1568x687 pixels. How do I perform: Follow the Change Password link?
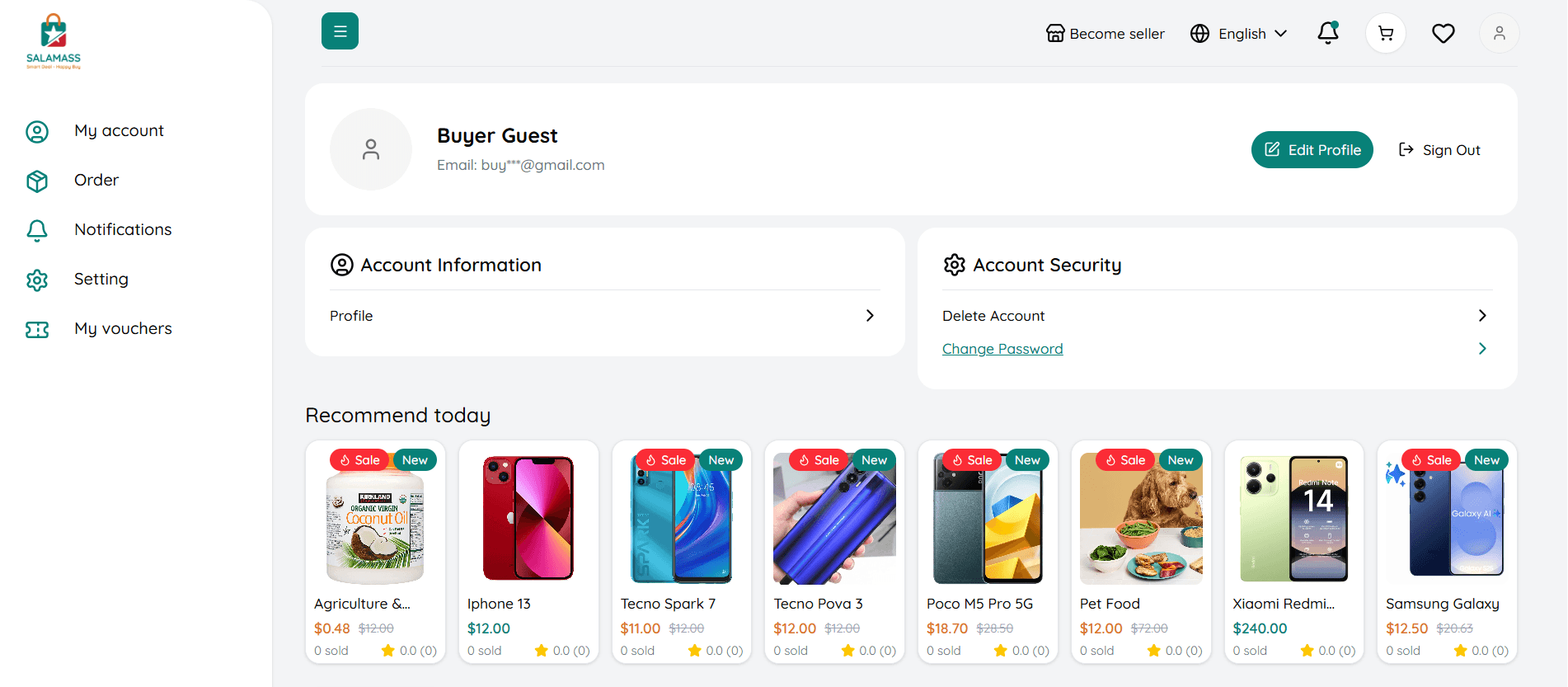click(1002, 349)
